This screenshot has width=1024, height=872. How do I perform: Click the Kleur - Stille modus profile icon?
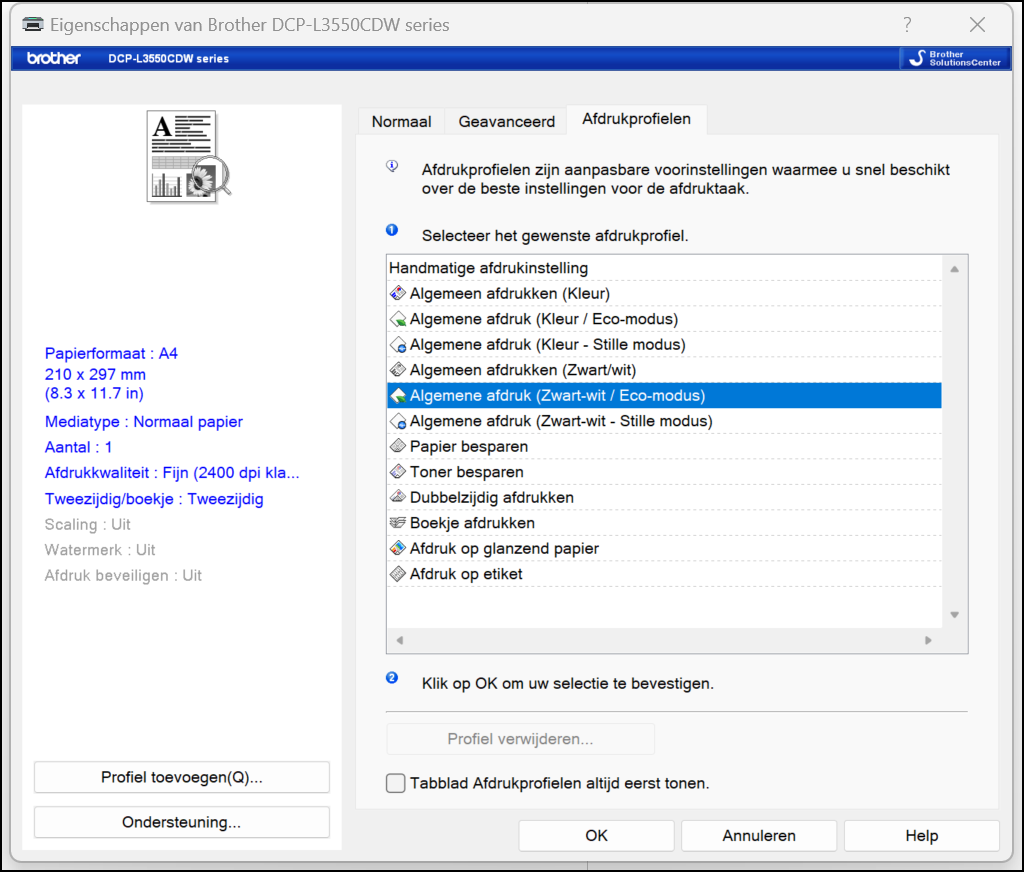(398, 344)
